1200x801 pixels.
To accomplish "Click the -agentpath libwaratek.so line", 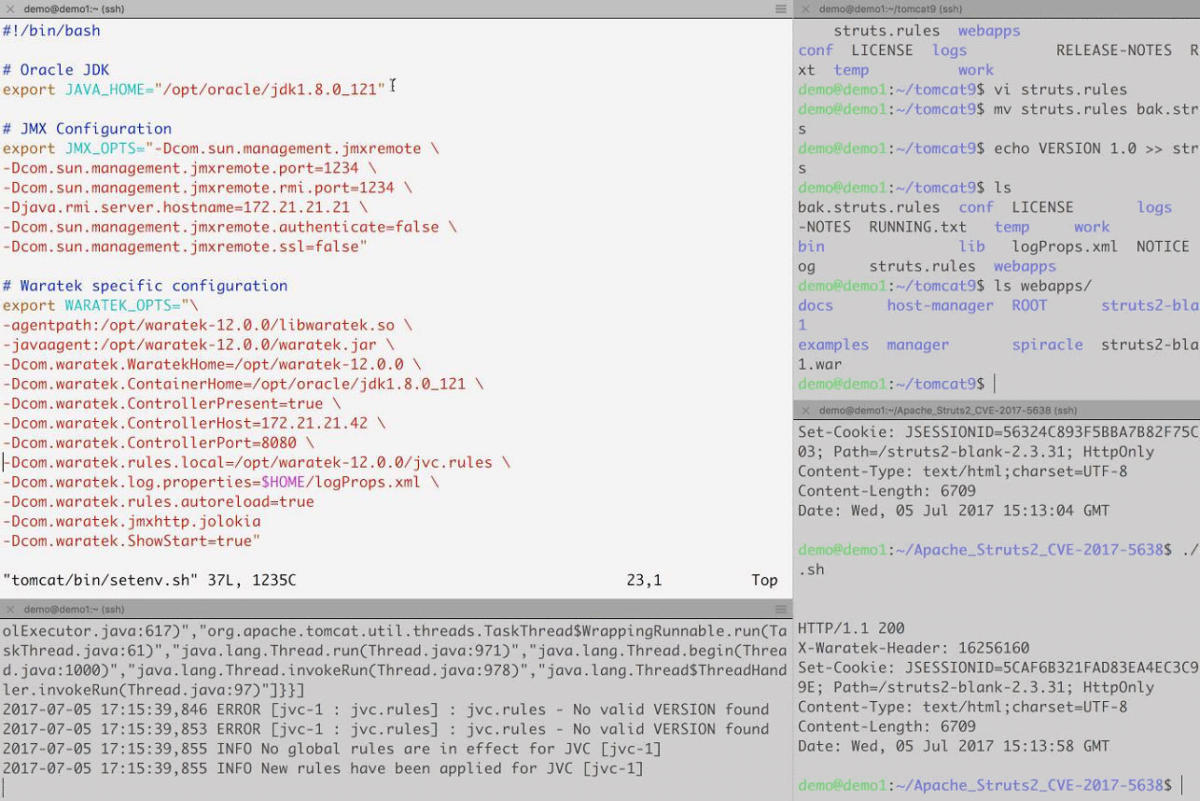I will pos(207,325).
